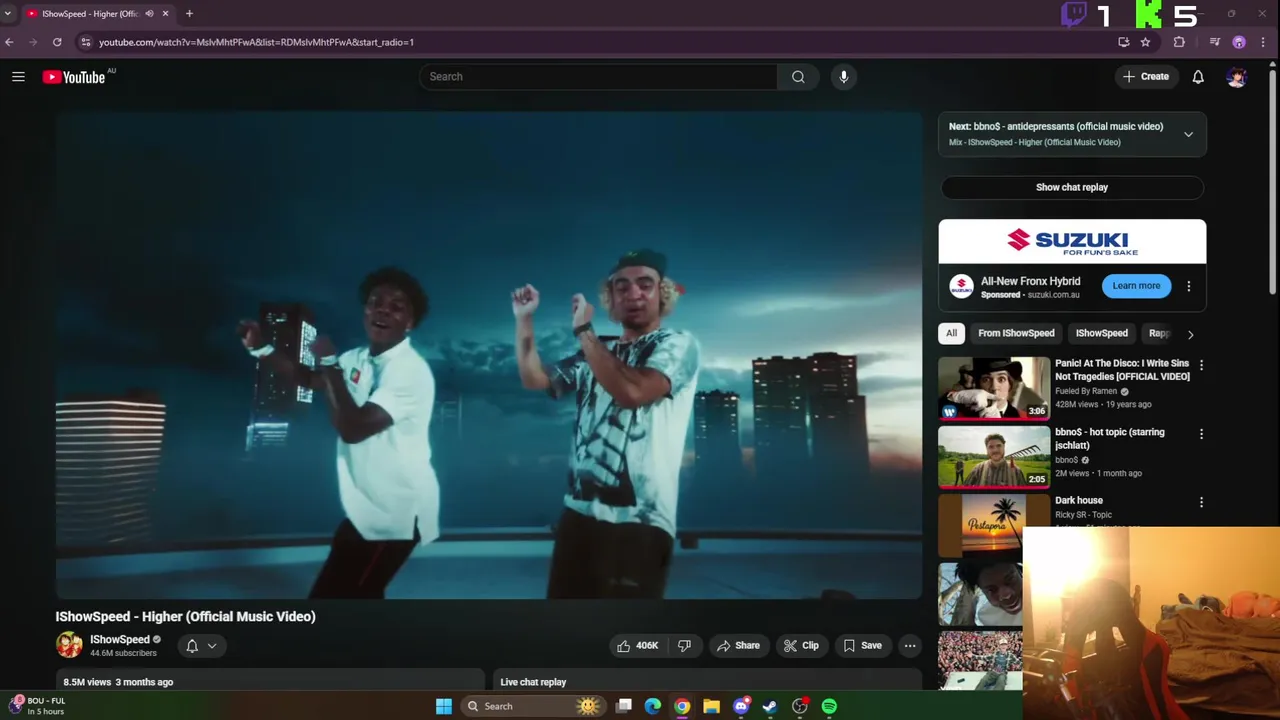The width and height of the screenshot is (1280, 720).
Task: Create a Clip of the video
Action: click(801, 646)
